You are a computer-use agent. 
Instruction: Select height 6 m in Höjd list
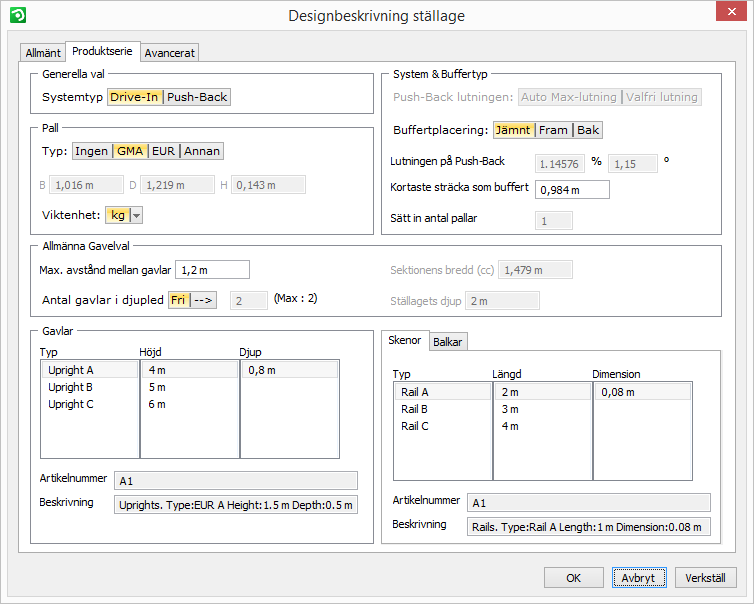(190, 404)
